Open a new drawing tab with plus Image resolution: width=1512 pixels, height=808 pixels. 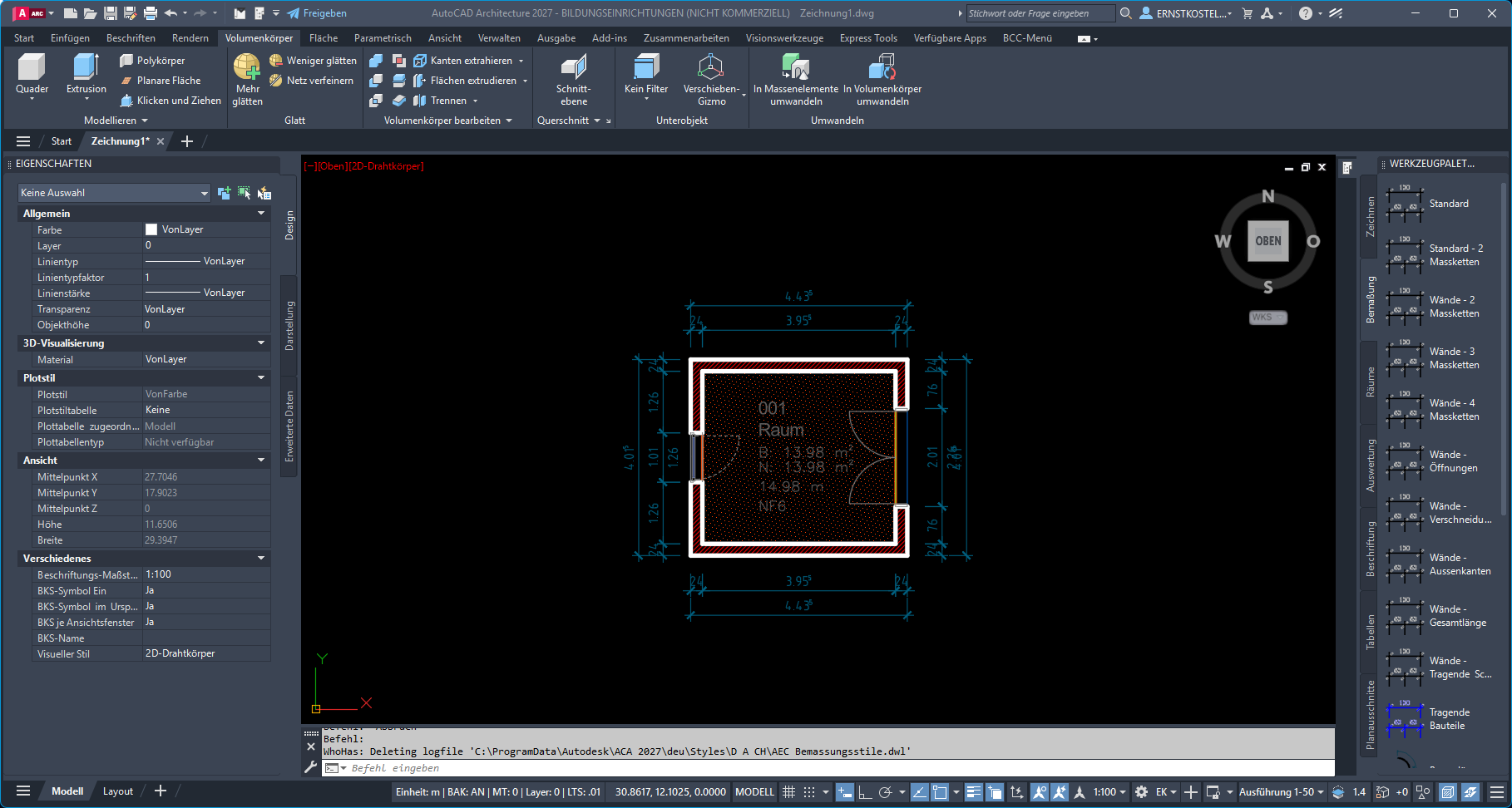point(187,141)
